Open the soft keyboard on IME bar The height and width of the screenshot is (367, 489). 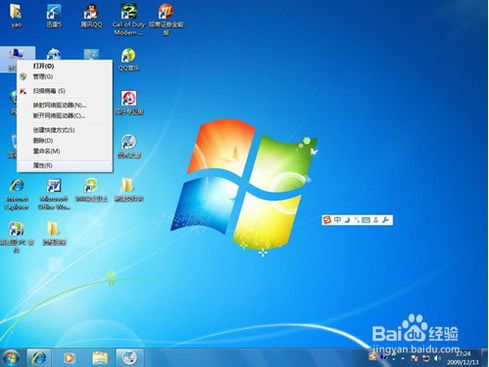point(366,220)
